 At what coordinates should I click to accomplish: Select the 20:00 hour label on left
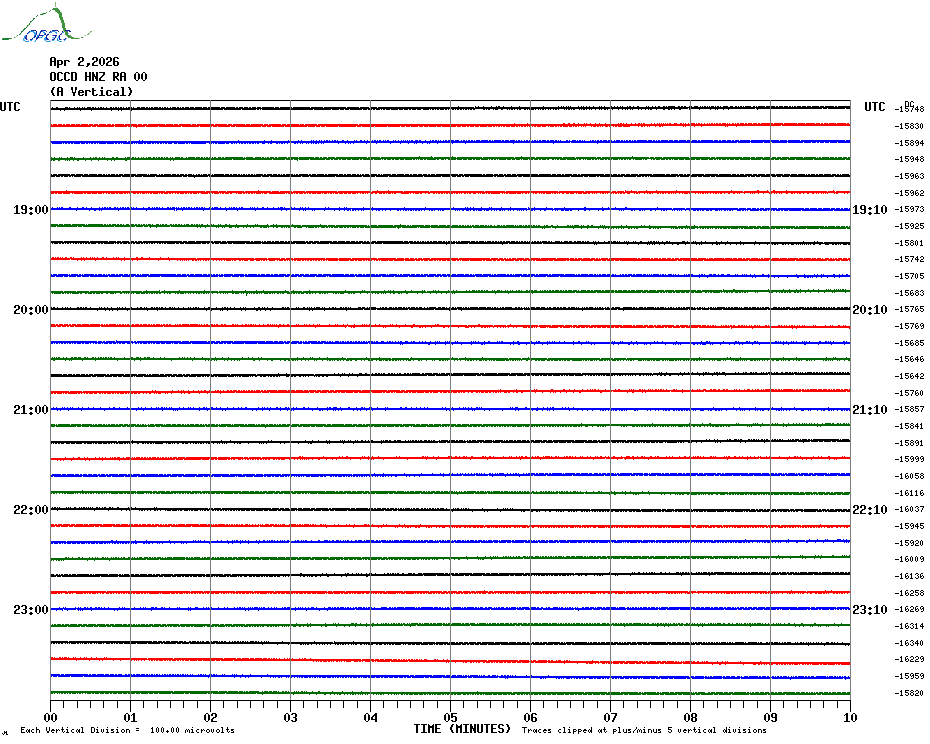click(30, 310)
